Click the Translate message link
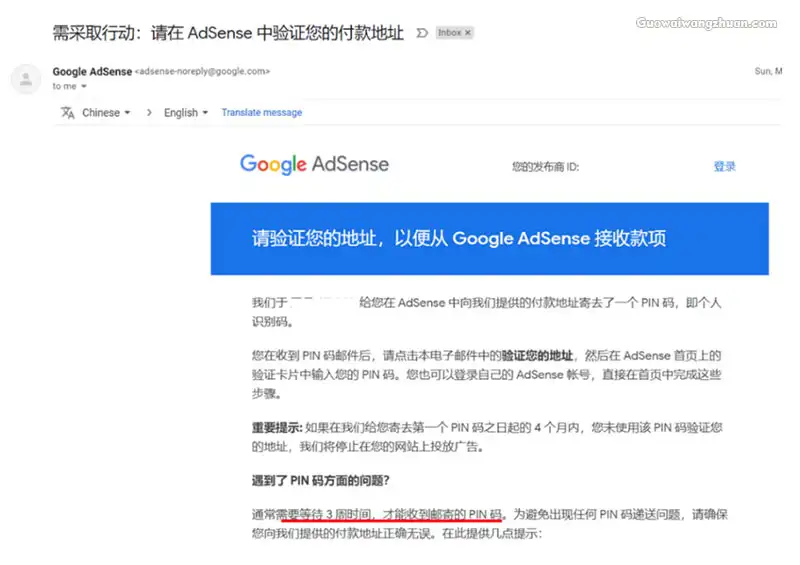This screenshot has width=800, height=565. (262, 112)
